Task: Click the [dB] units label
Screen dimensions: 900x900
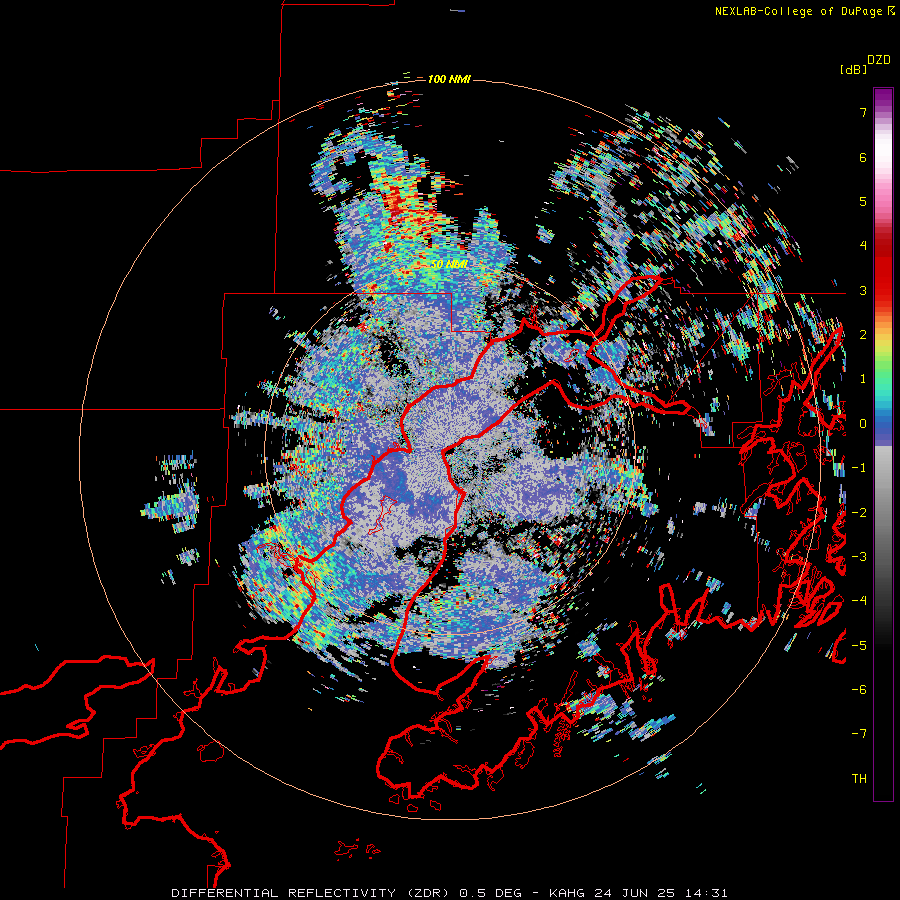Action: click(853, 69)
